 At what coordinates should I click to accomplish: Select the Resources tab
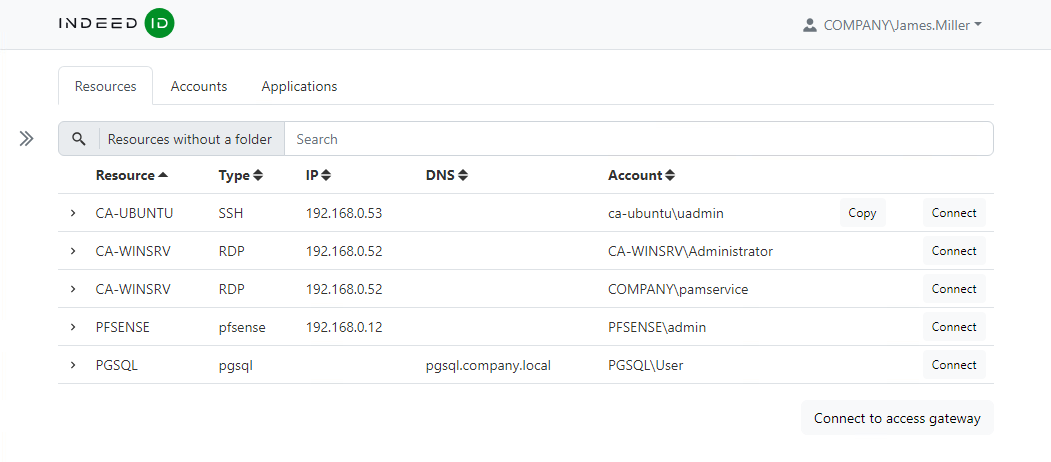[x=105, y=86]
